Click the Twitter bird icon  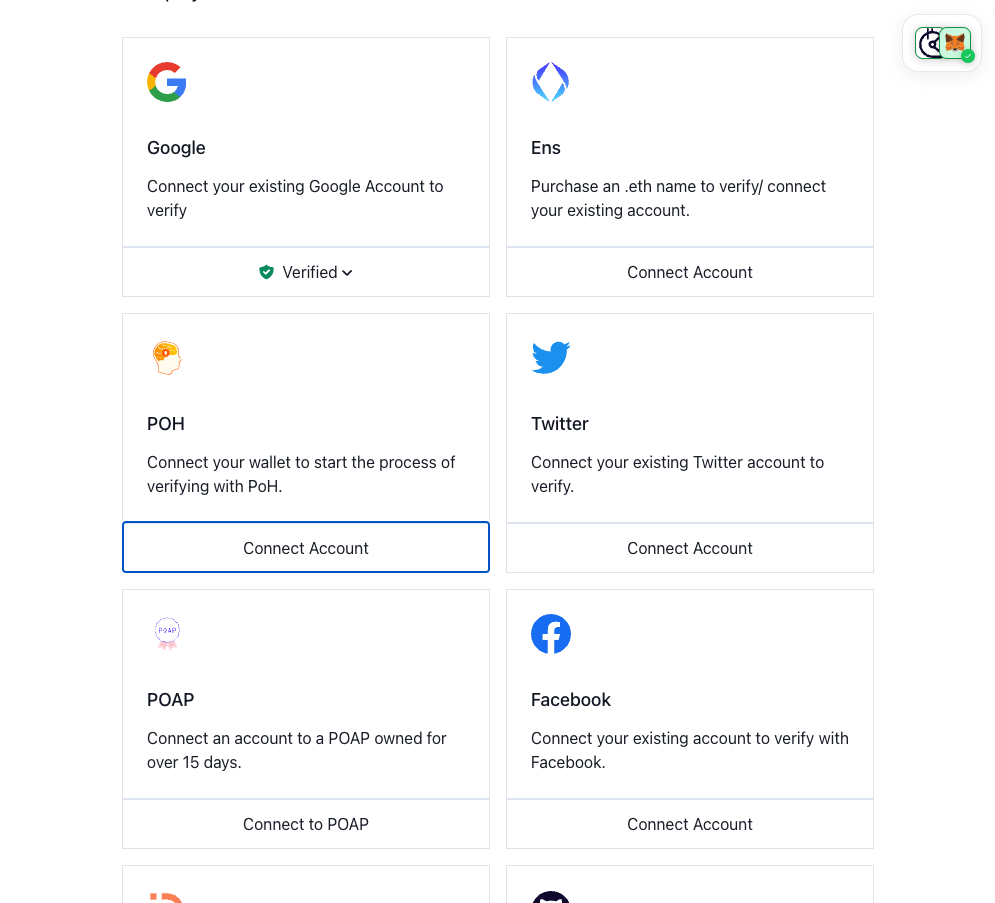551,357
